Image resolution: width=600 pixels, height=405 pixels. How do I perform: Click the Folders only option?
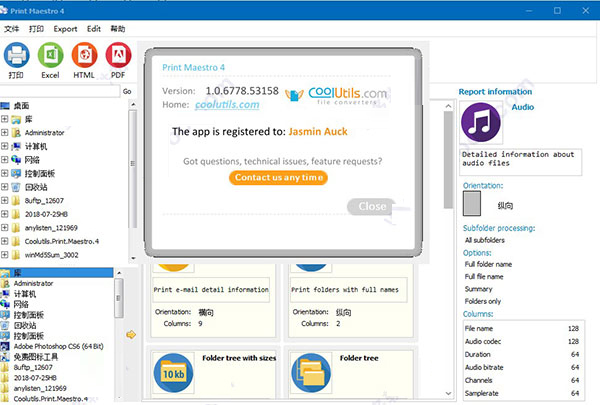(483, 301)
